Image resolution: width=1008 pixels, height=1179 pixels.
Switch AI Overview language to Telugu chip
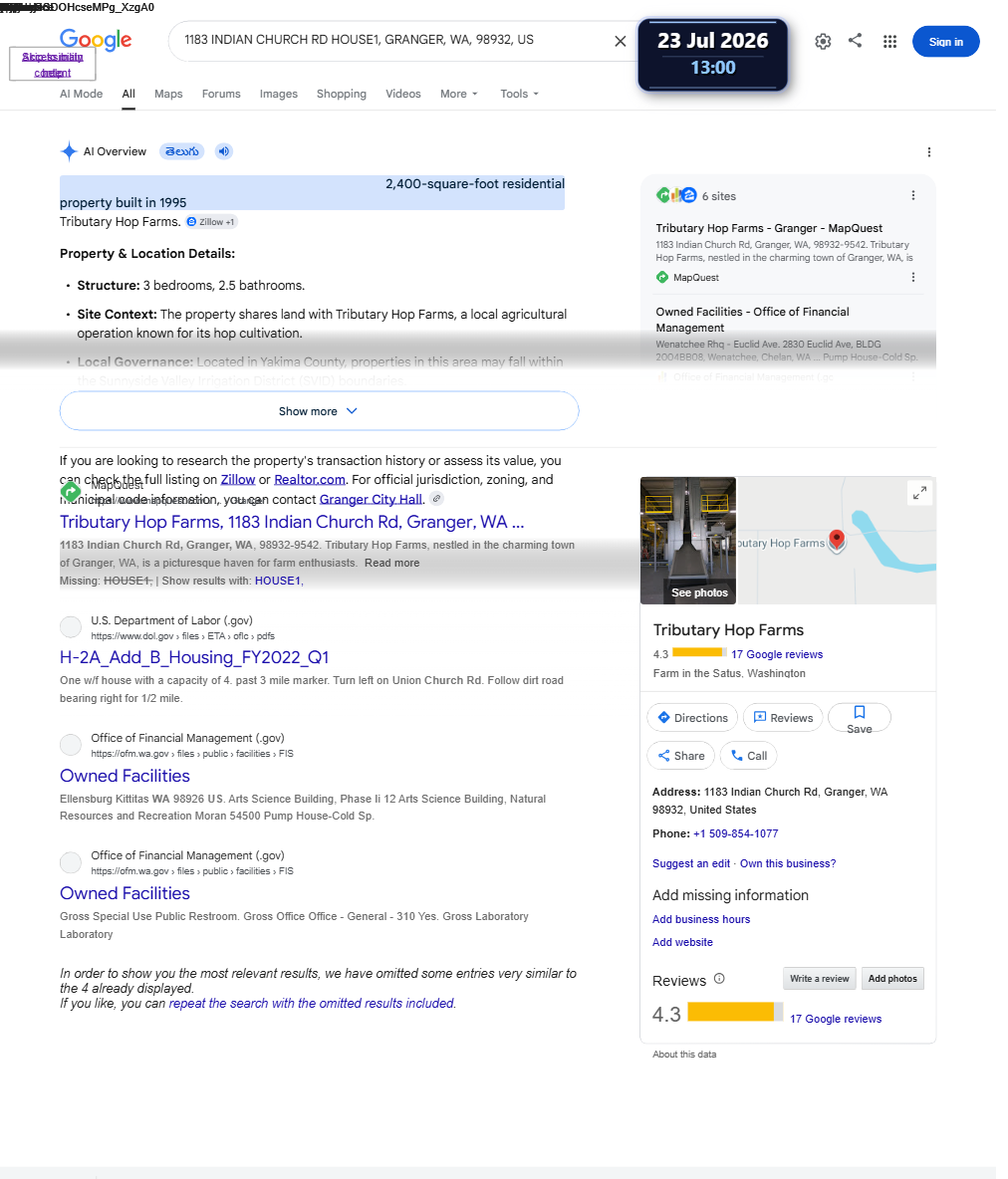point(182,151)
